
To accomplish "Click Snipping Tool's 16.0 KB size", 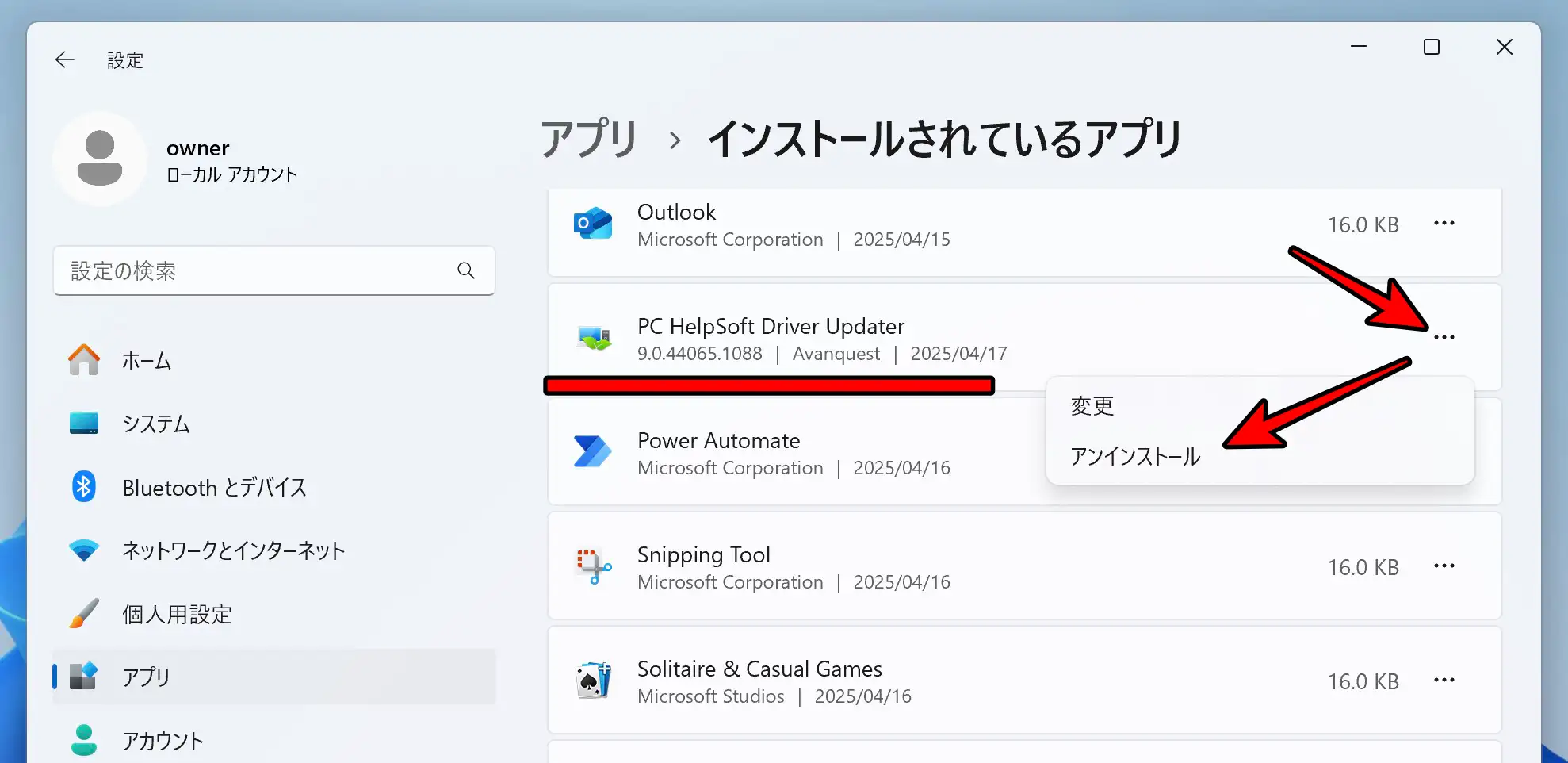I will tap(1363, 567).
